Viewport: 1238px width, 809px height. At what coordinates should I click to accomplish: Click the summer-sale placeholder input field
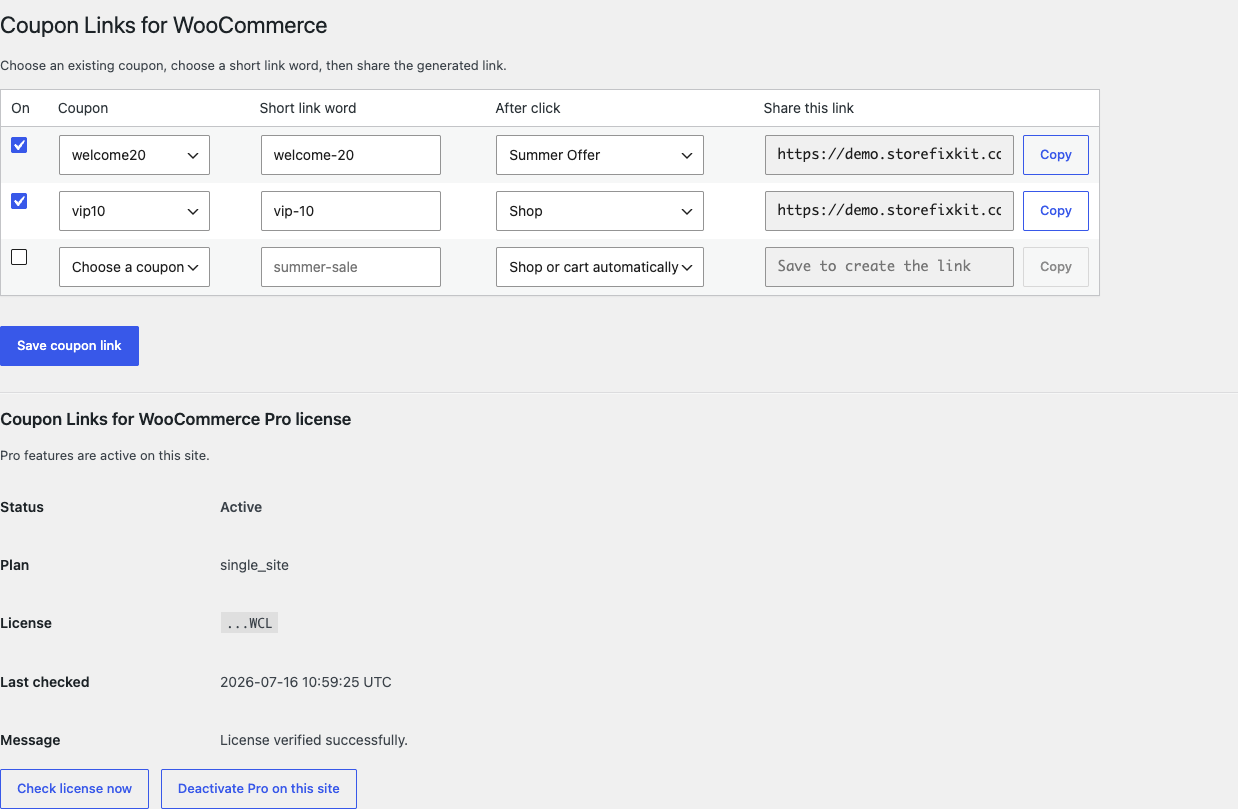(351, 267)
